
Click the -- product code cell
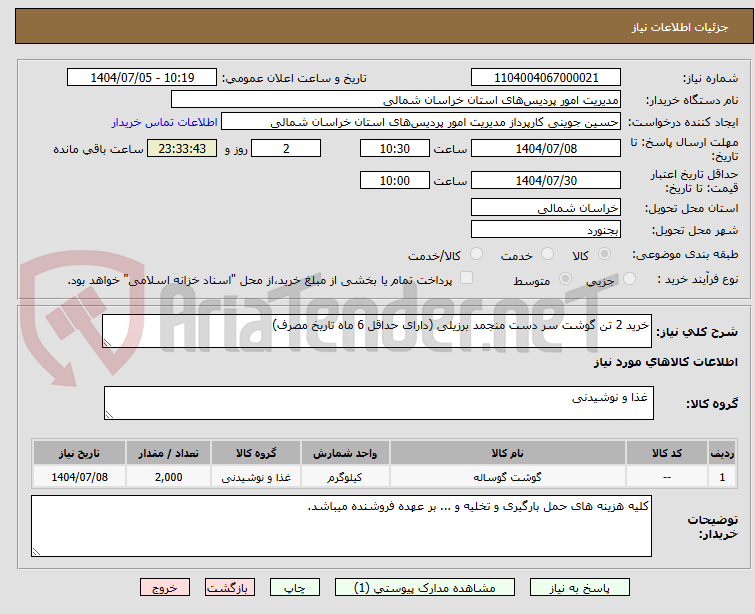(x=667, y=477)
